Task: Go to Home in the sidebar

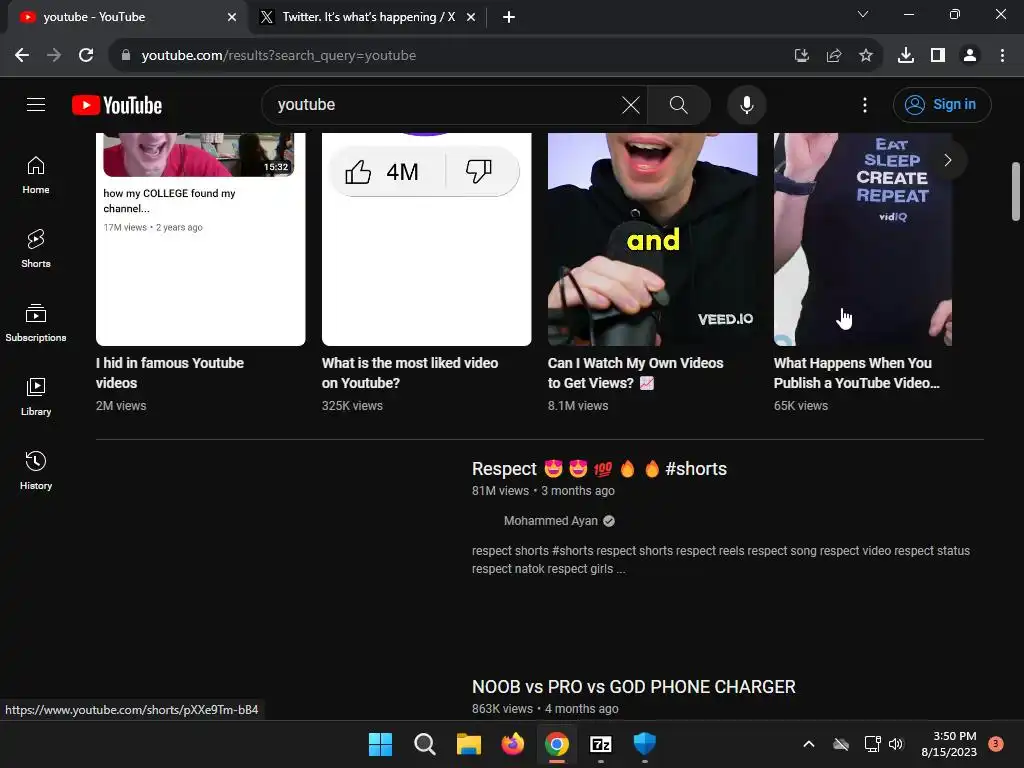Action: pos(36,175)
